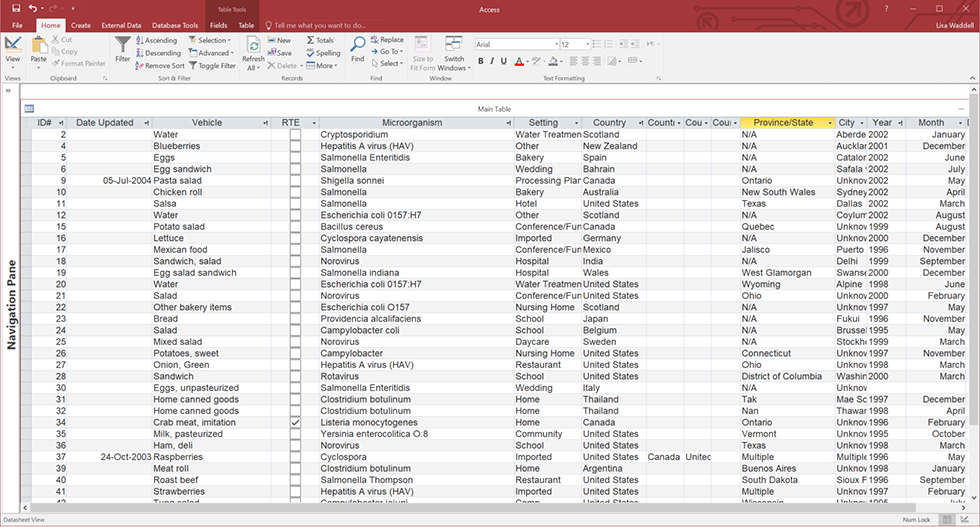Viewport: 980px width, 527px height.
Task: Check RTE box for Blueberries row
Action: tap(295, 146)
